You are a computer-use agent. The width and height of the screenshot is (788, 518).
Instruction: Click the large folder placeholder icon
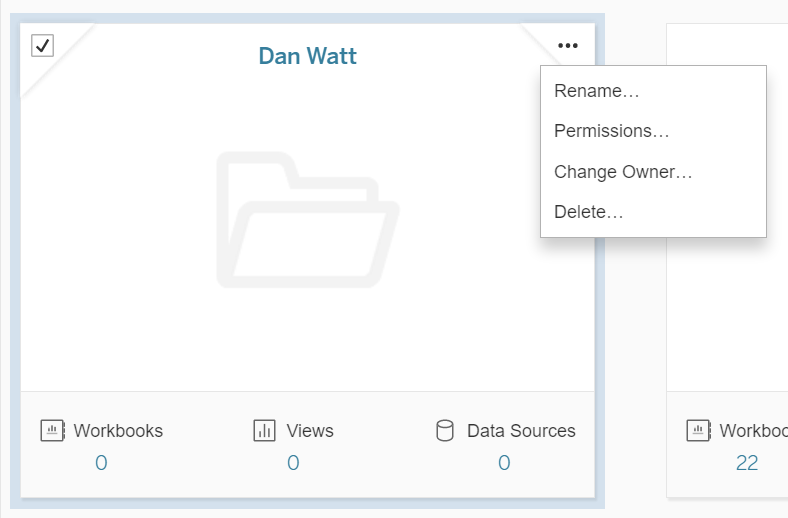coord(307,219)
